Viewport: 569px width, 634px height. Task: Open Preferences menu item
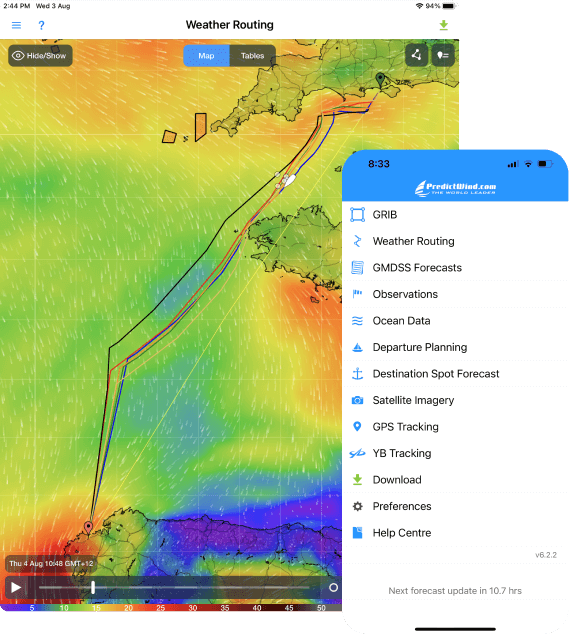[455, 506]
